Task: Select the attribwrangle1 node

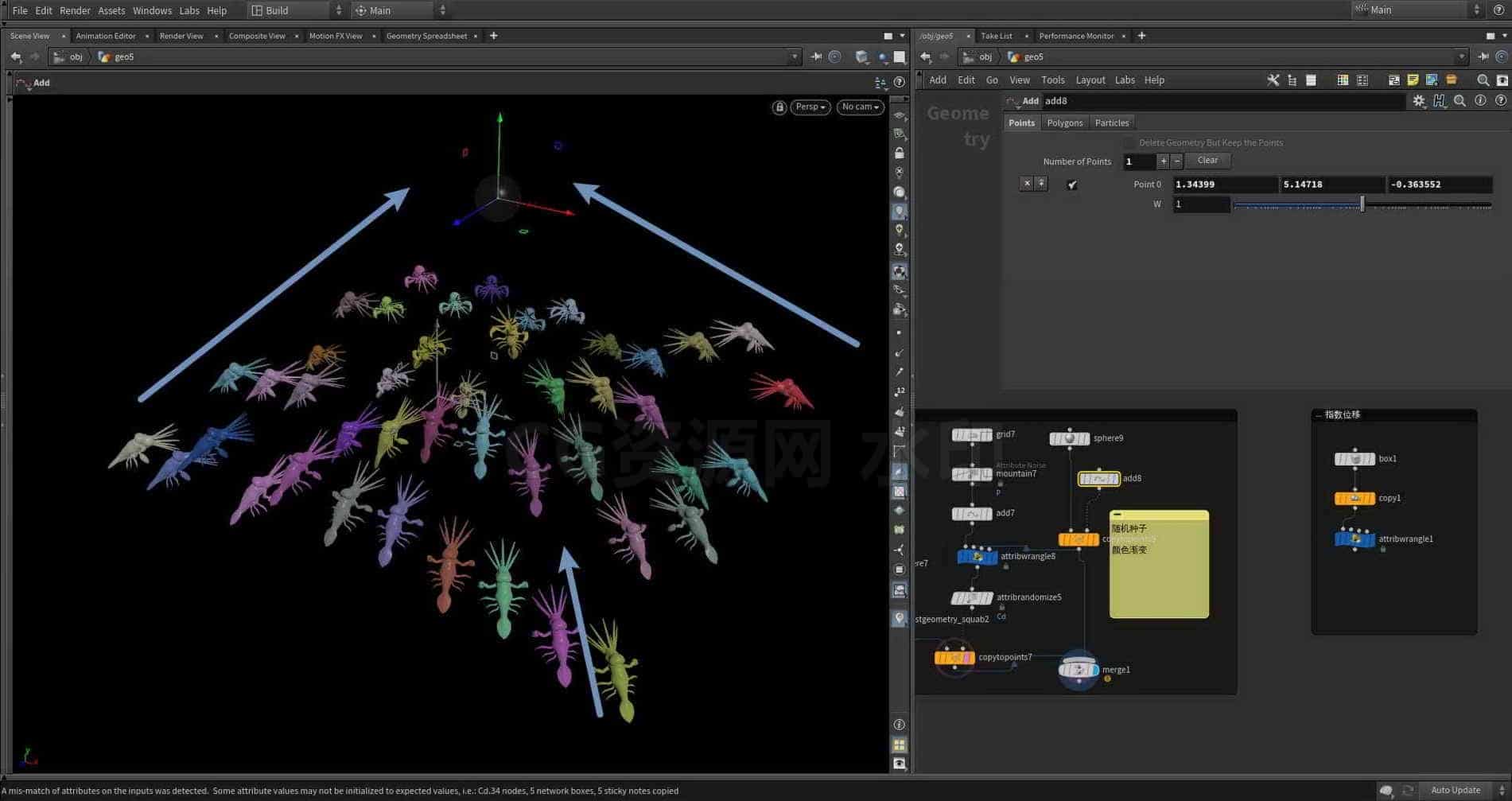Action: pos(1355,539)
